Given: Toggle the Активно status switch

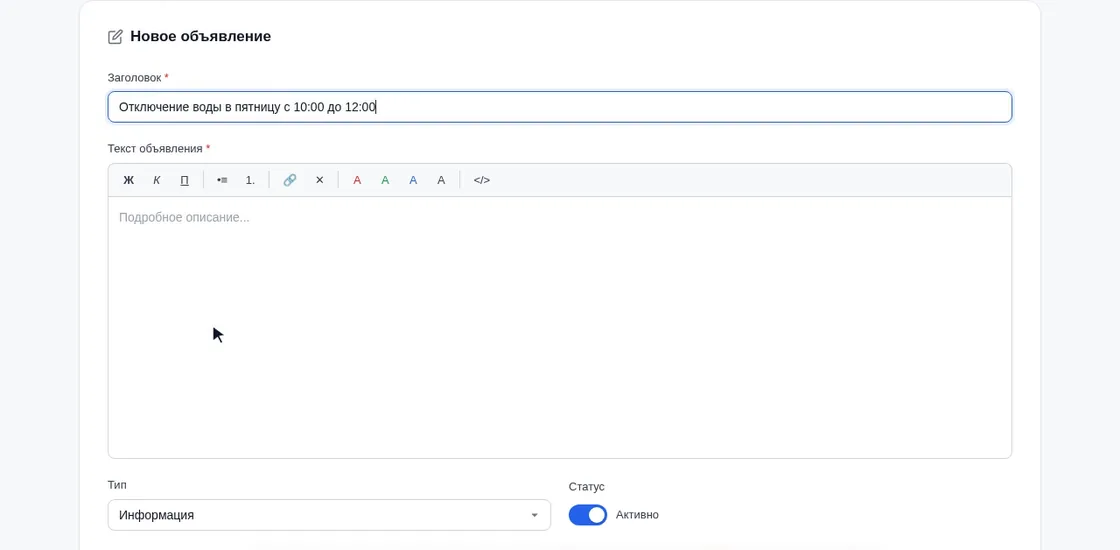Looking at the screenshot, I should pos(587,515).
